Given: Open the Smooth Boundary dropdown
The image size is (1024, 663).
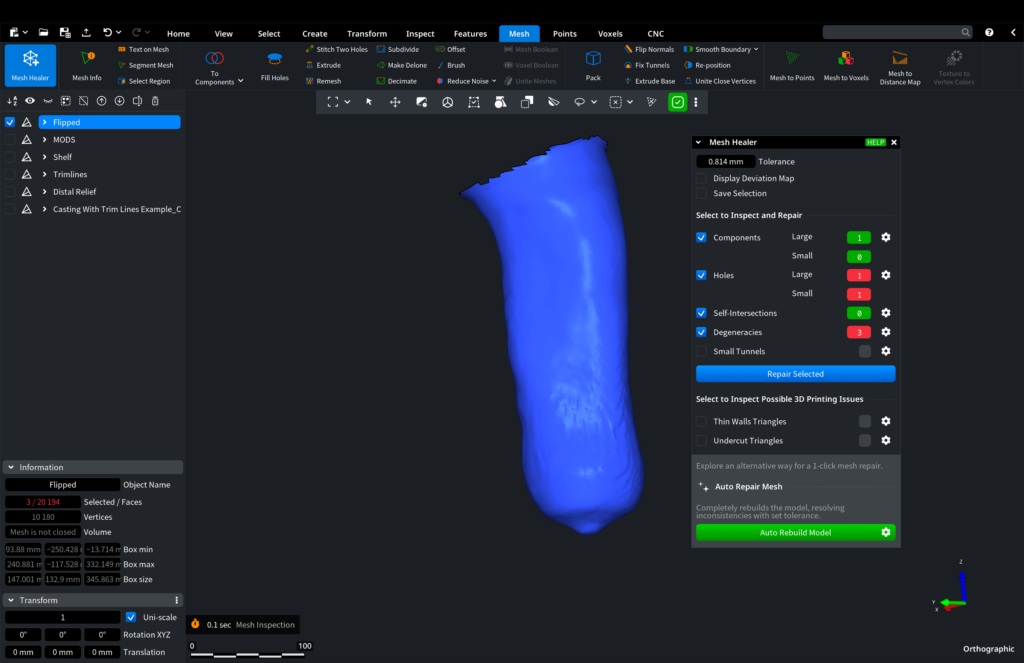Looking at the screenshot, I should 720,49.
